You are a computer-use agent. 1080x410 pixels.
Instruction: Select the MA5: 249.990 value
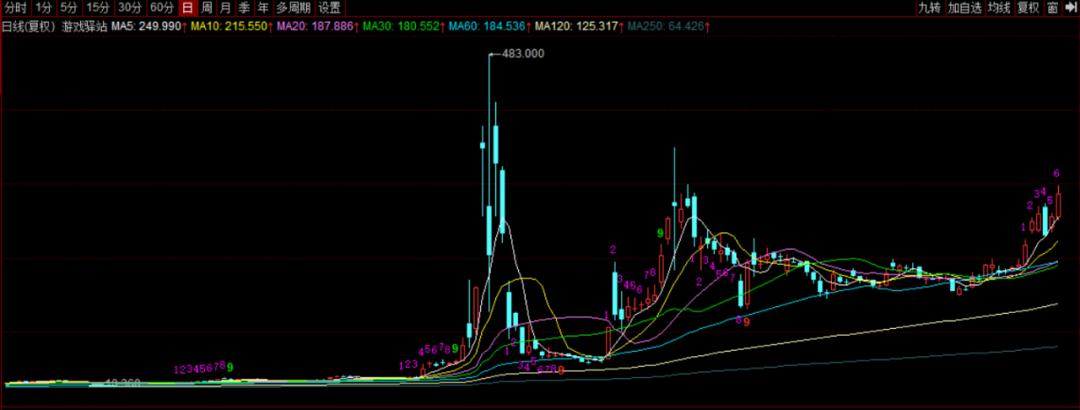click(149, 27)
